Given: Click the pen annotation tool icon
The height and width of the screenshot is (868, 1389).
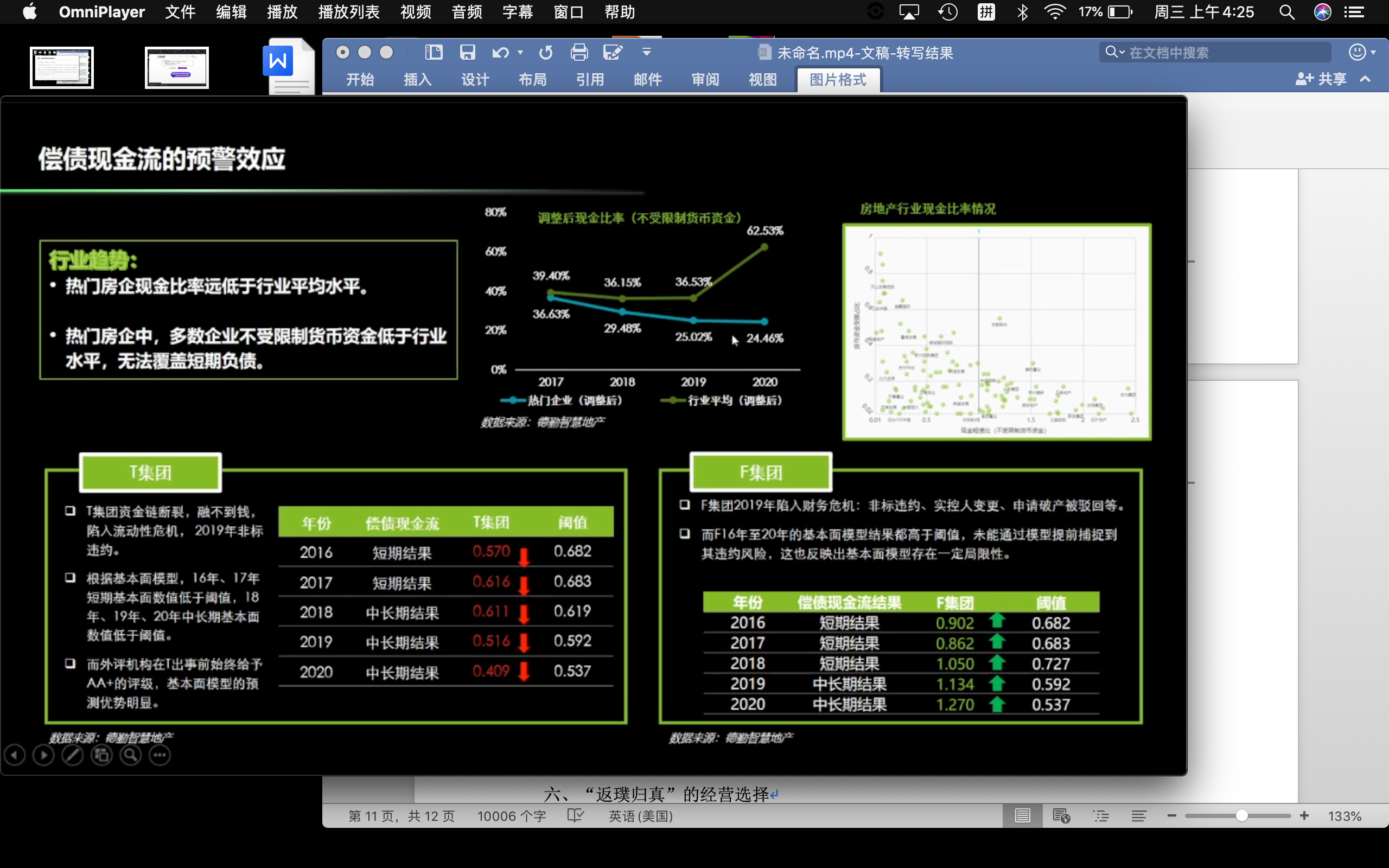Looking at the screenshot, I should pyautogui.click(x=72, y=755).
